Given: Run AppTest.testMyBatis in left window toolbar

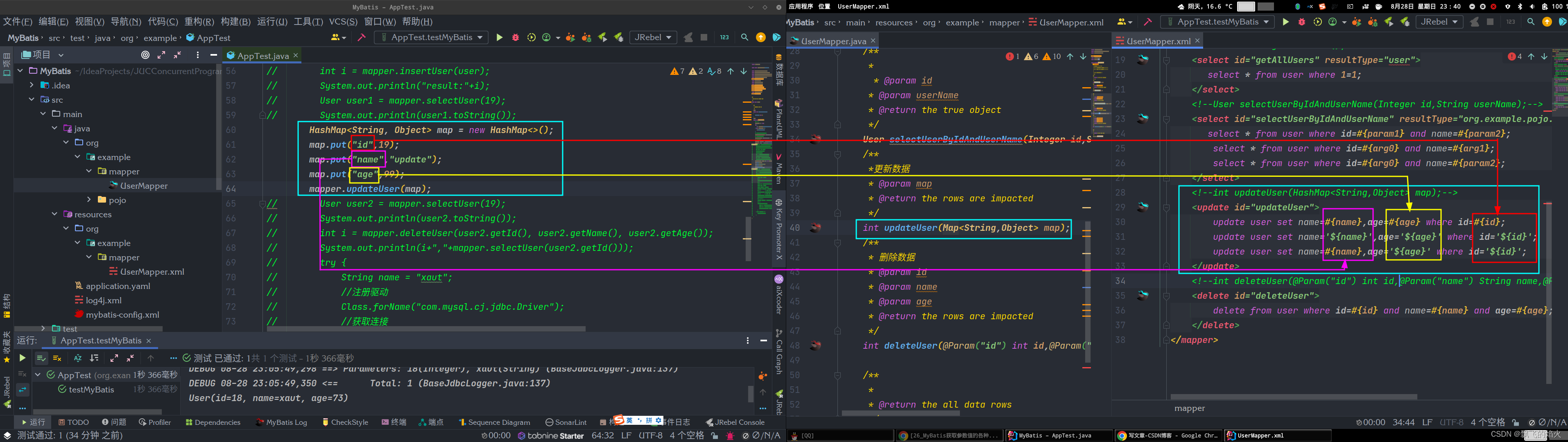Looking at the screenshot, I should (x=499, y=38).
